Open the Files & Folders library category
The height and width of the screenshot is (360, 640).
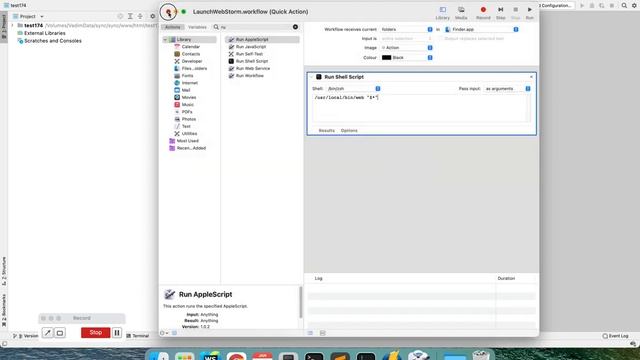coord(194,69)
